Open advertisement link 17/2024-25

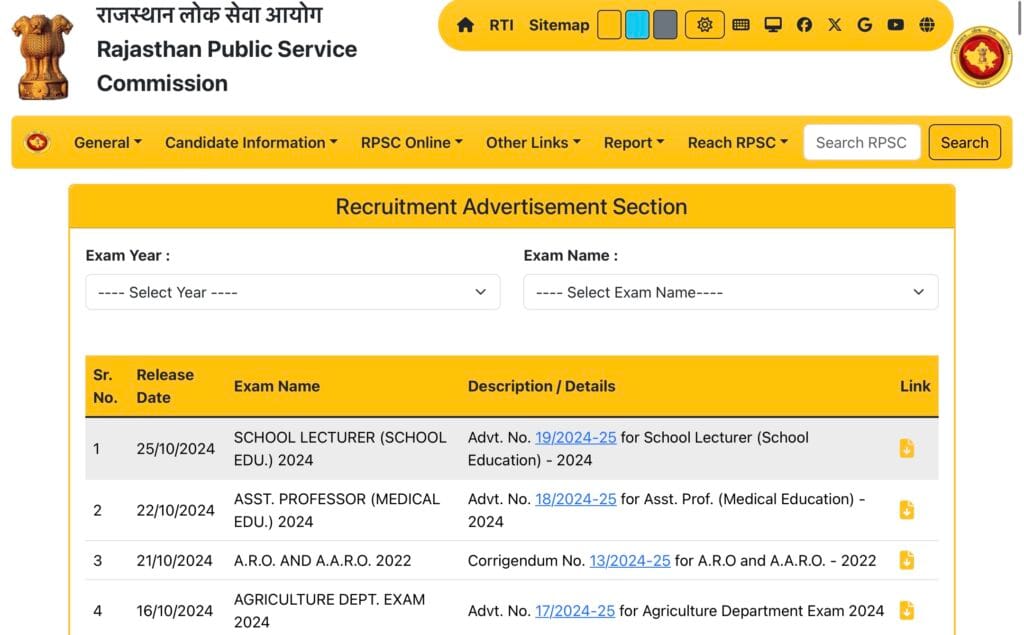click(x=575, y=610)
